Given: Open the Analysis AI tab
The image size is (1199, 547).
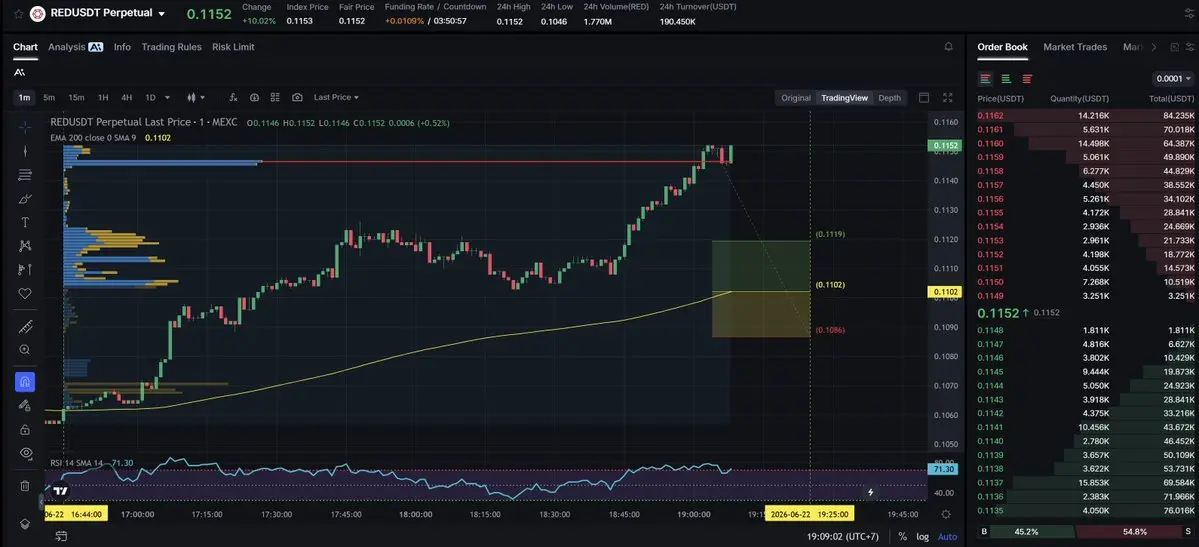Looking at the screenshot, I should [75, 47].
